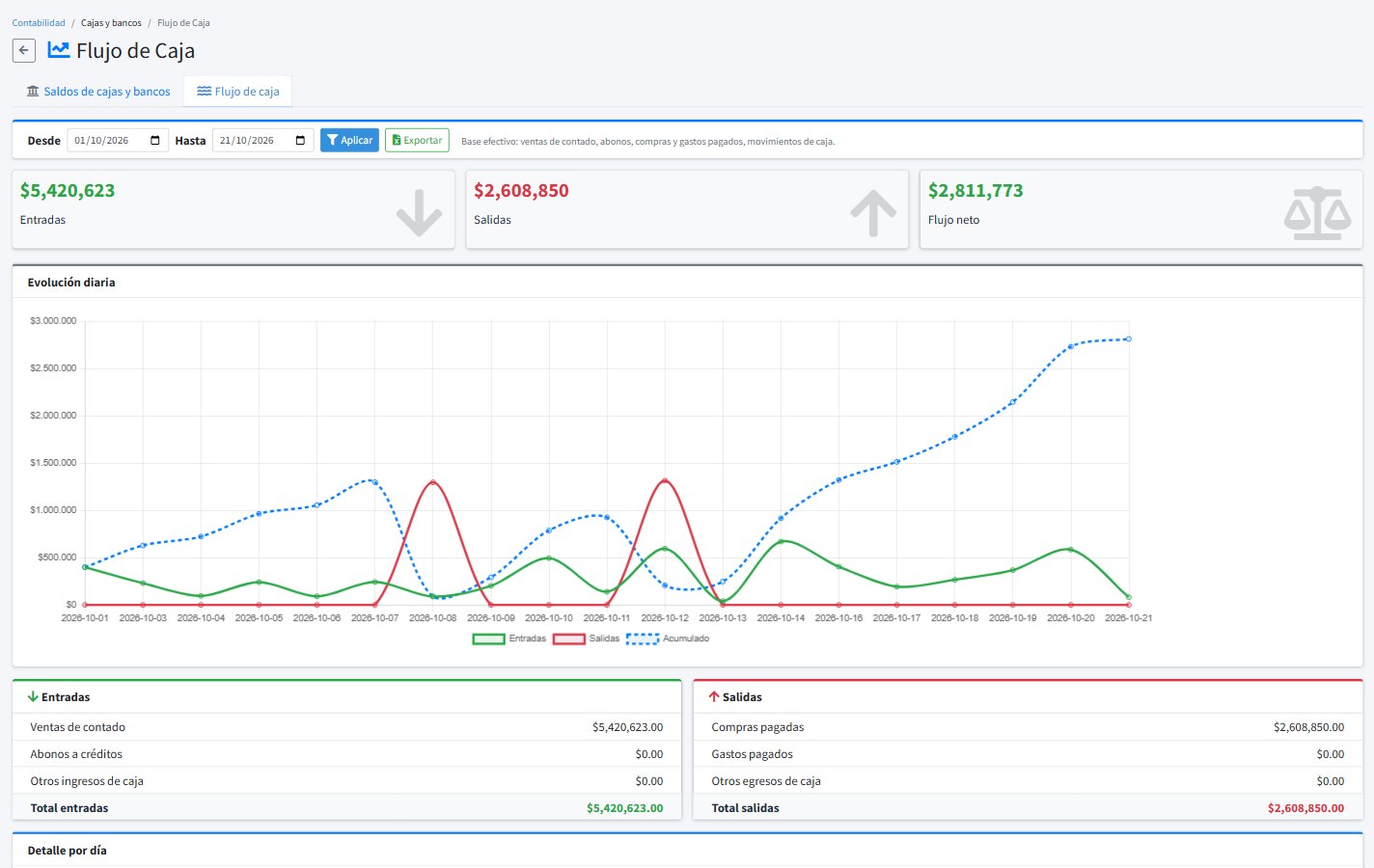This screenshot has width=1374, height=868.
Task: Click the up arrow icon in Salidas card
Action: point(873,213)
